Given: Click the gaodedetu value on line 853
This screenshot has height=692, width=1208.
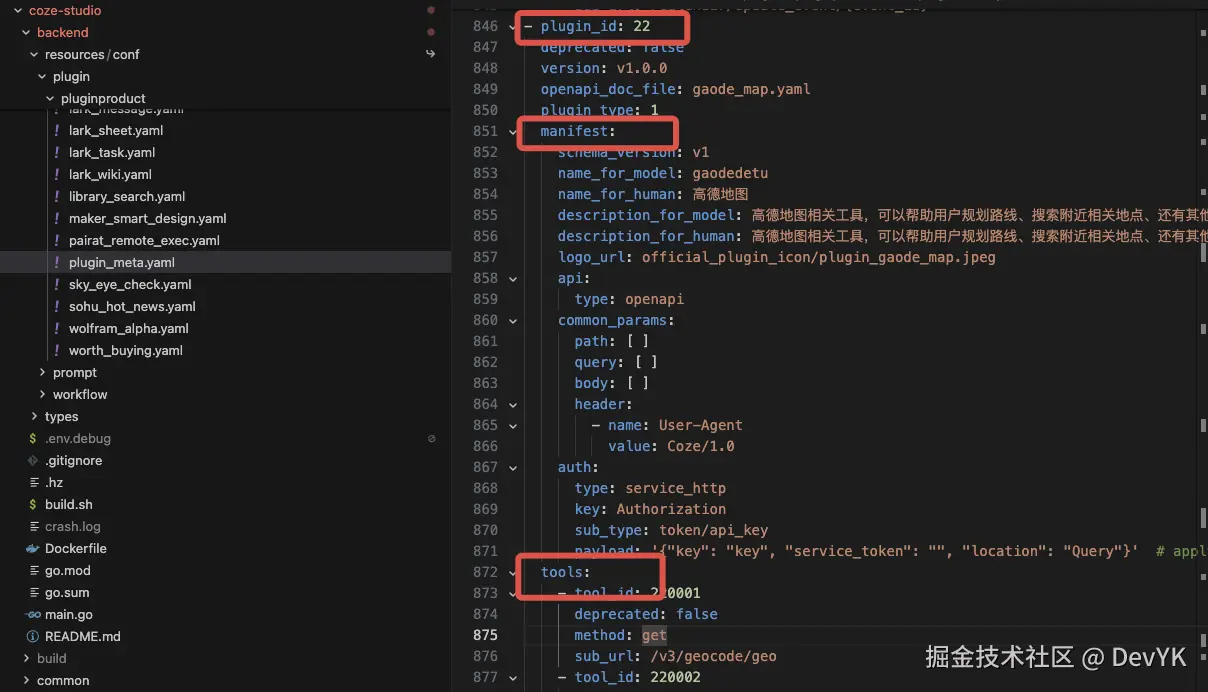Looking at the screenshot, I should (730, 173).
